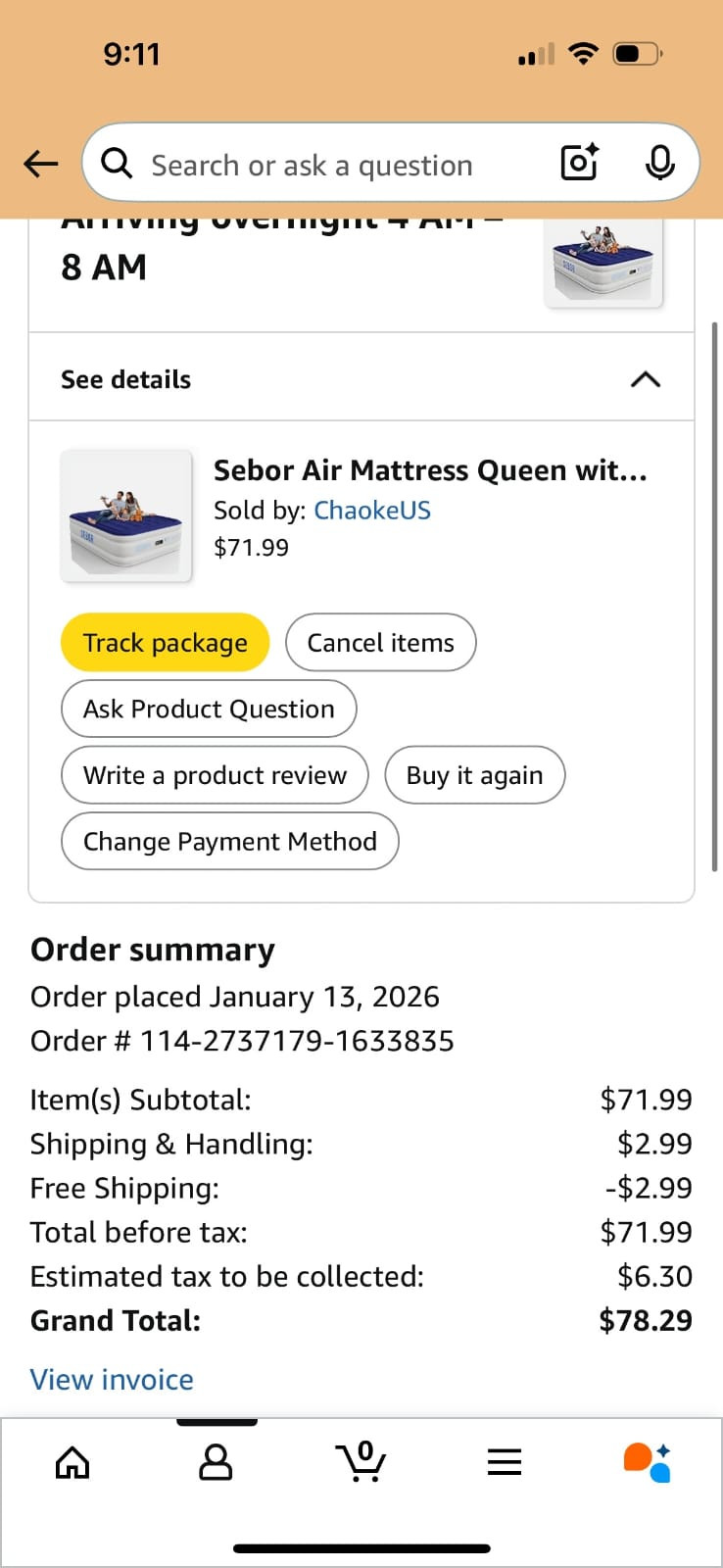Open the shopping cart icon
This screenshot has height=1568, width=723.
pyautogui.click(x=361, y=1462)
